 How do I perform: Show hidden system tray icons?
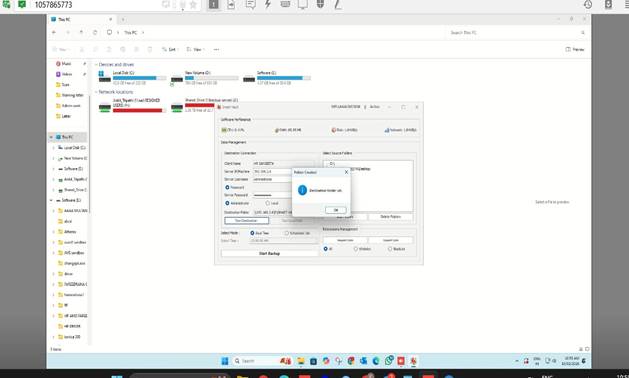click(x=517, y=361)
